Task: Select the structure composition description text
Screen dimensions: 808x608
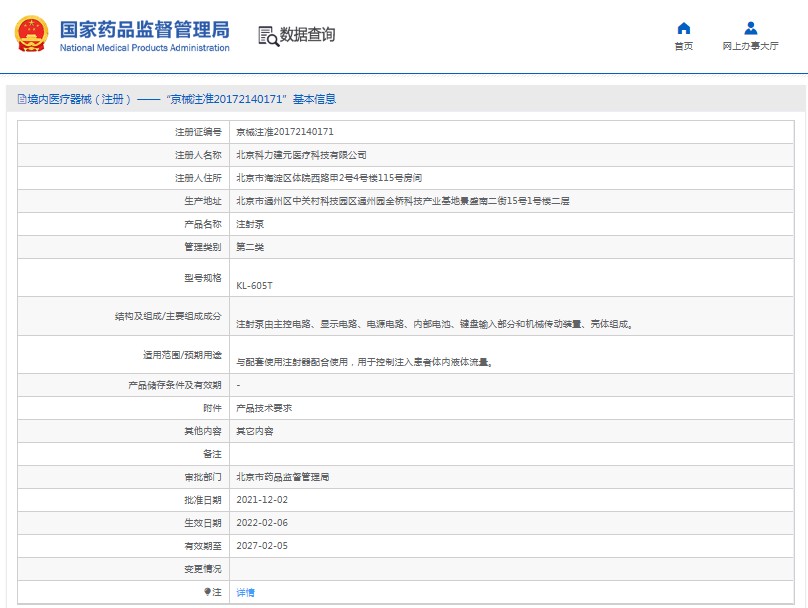Action: [x=434, y=324]
